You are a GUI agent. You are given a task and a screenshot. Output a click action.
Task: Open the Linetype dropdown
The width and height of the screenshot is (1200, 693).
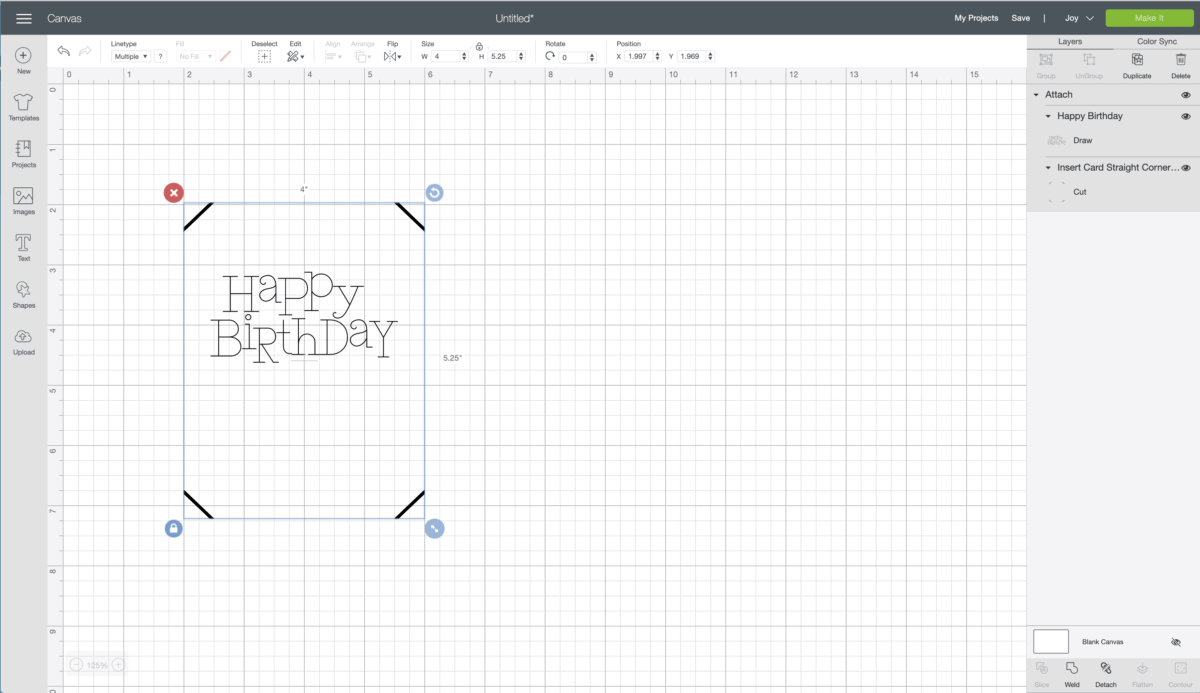tap(130, 56)
